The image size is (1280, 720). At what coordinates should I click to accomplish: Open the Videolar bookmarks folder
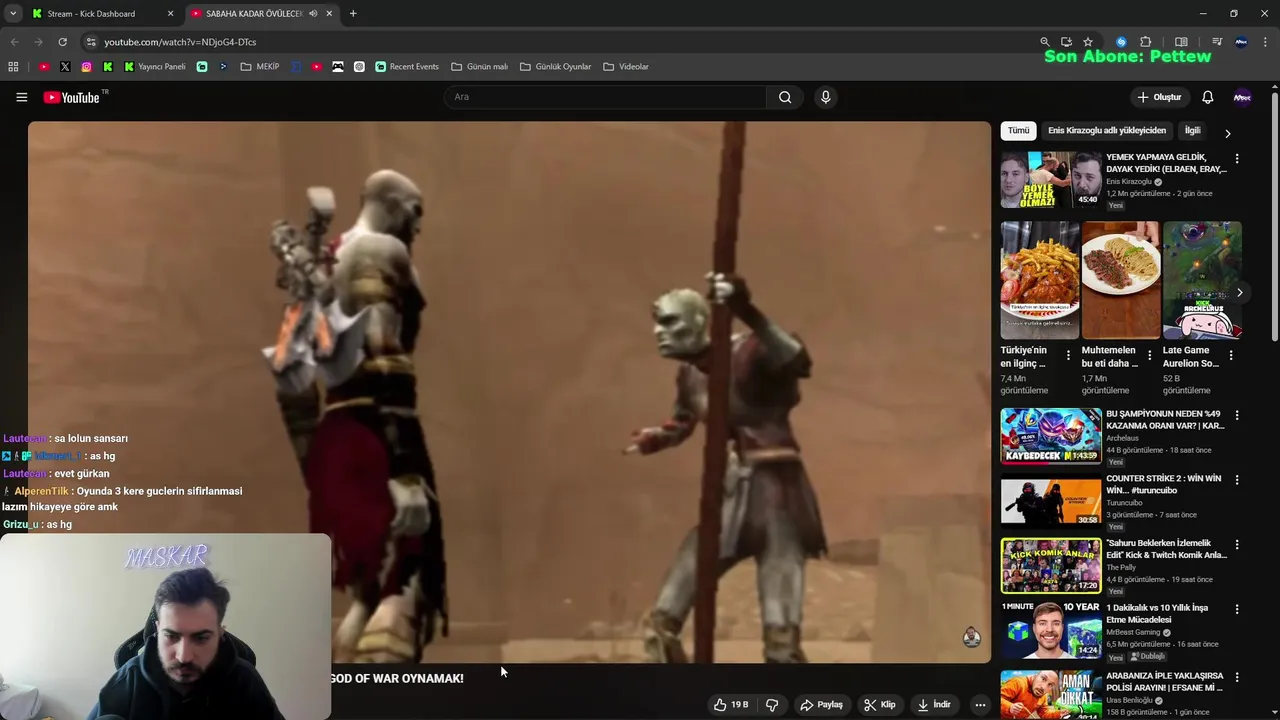point(626,67)
